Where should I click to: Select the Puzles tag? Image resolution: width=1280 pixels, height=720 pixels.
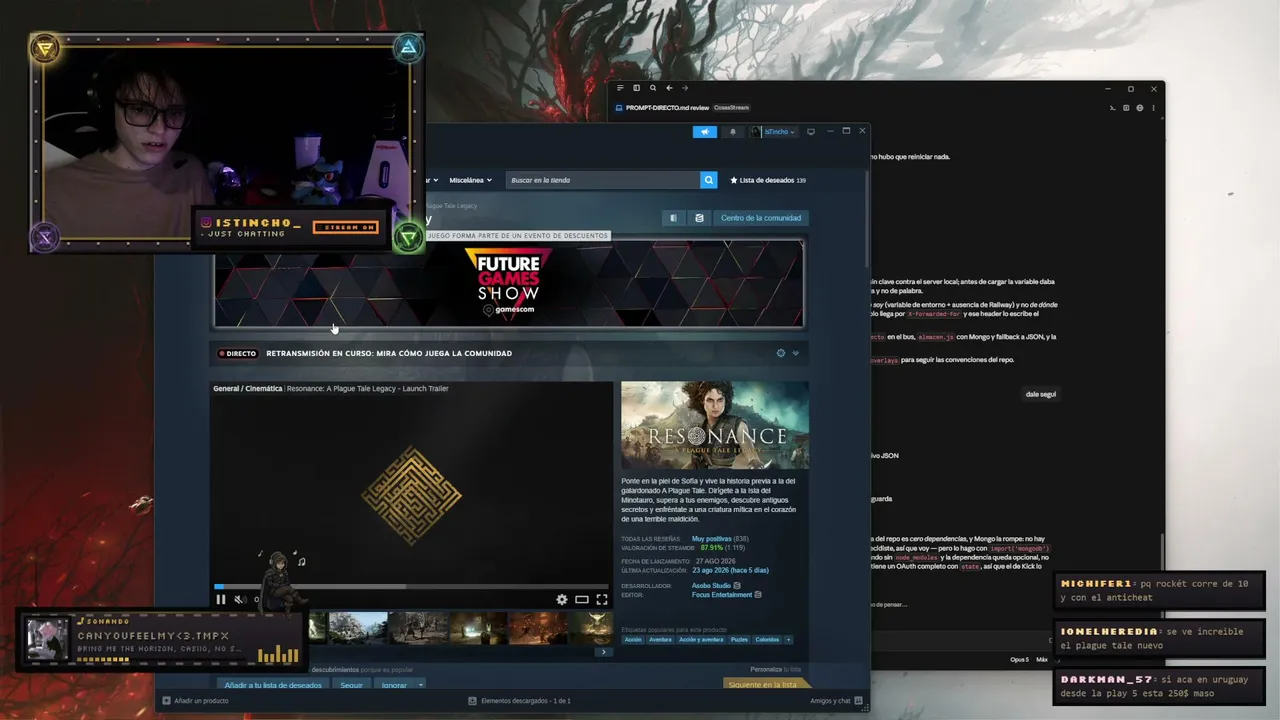tap(739, 640)
